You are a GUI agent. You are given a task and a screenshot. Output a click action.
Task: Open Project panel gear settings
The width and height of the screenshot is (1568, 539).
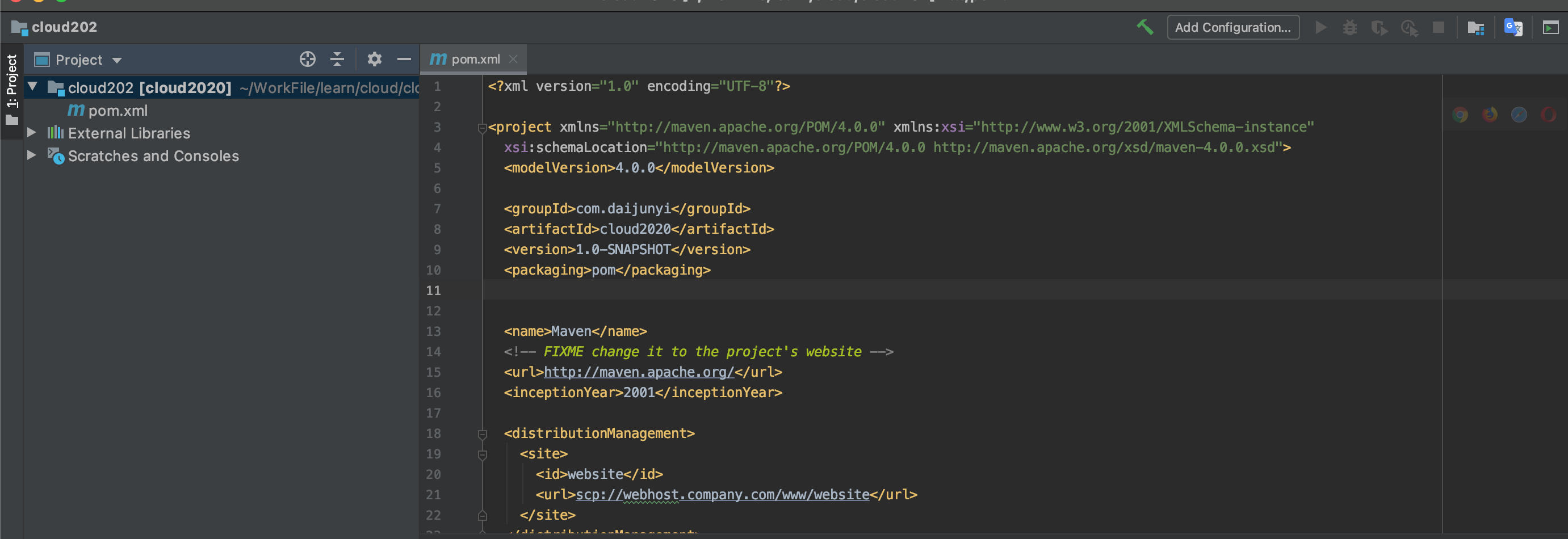pyautogui.click(x=374, y=59)
